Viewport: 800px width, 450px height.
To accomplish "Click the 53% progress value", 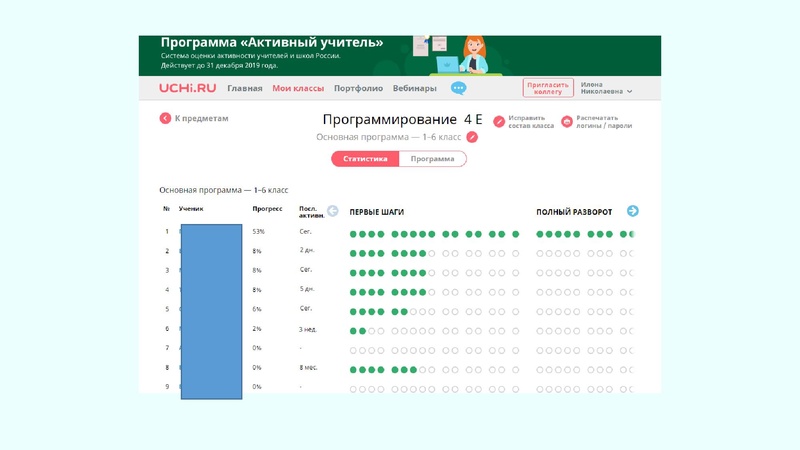I will [258, 232].
